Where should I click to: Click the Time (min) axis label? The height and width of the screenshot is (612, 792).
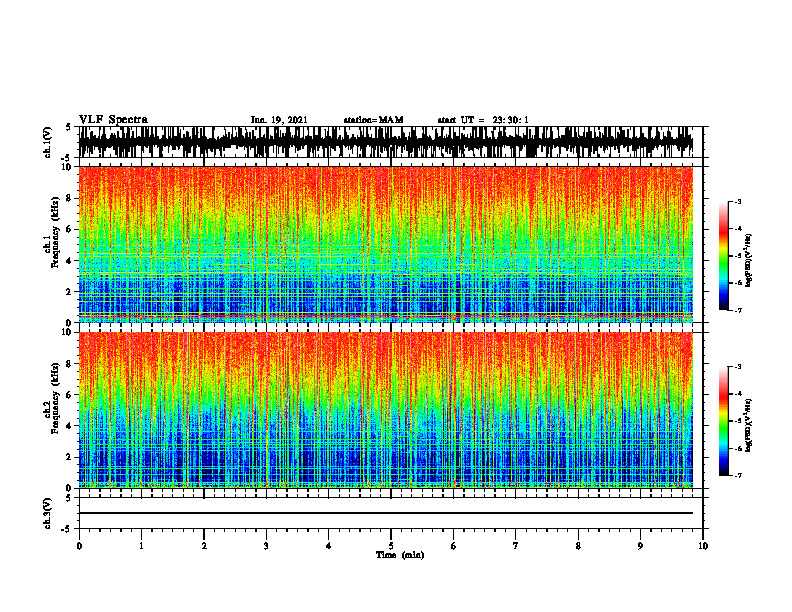coord(400,555)
